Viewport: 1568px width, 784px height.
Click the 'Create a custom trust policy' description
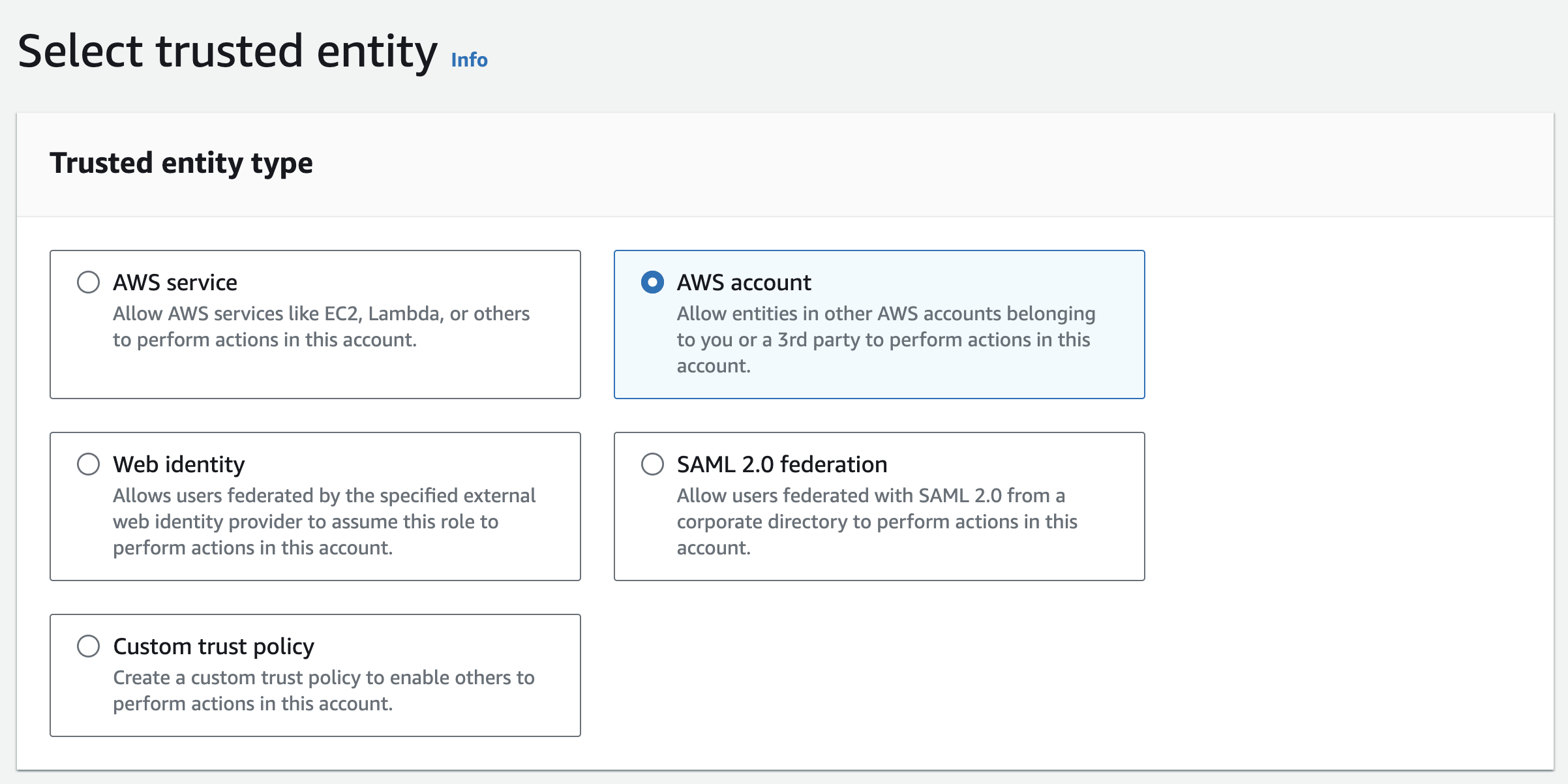pos(324,691)
